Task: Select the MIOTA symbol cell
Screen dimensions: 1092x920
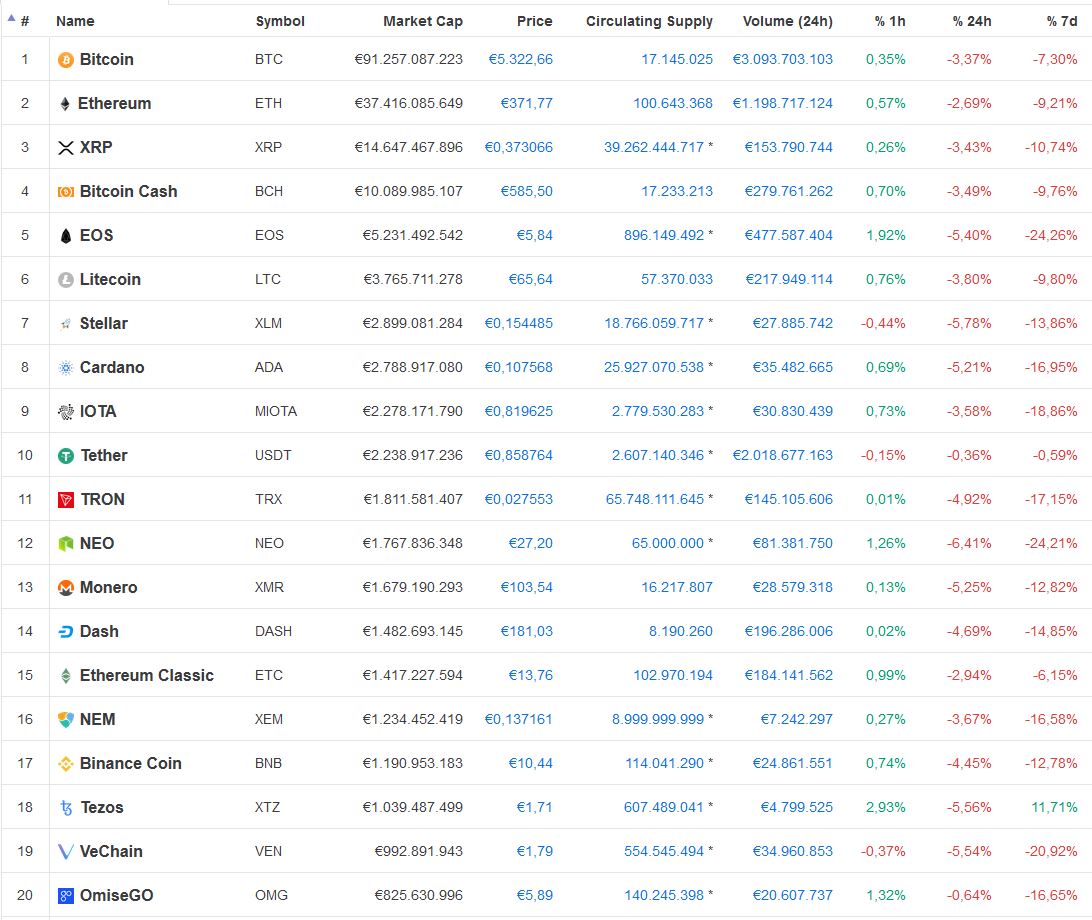Action: click(x=276, y=411)
